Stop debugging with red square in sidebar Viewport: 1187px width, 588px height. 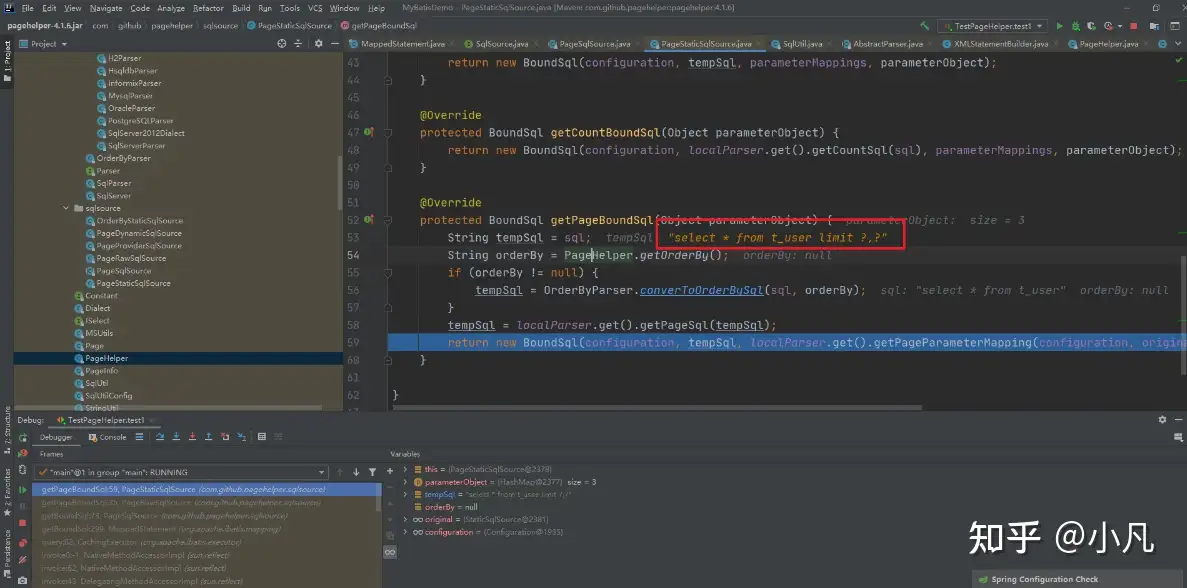tap(23, 523)
